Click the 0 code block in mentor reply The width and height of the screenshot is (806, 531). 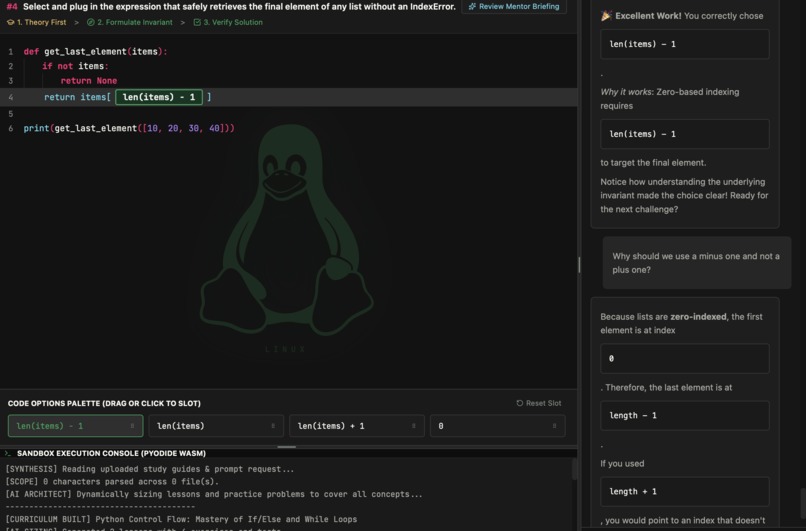[685, 358]
